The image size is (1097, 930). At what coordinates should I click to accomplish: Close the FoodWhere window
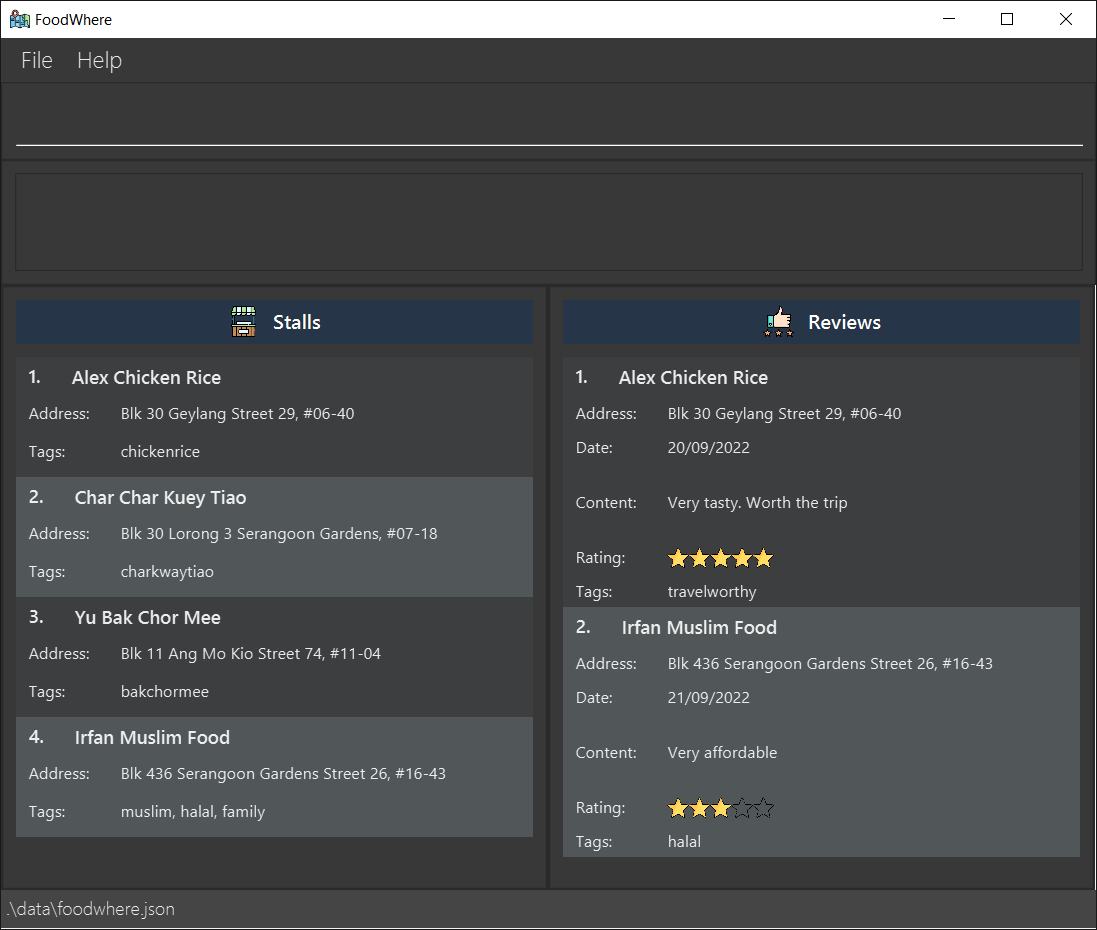click(x=1066, y=19)
